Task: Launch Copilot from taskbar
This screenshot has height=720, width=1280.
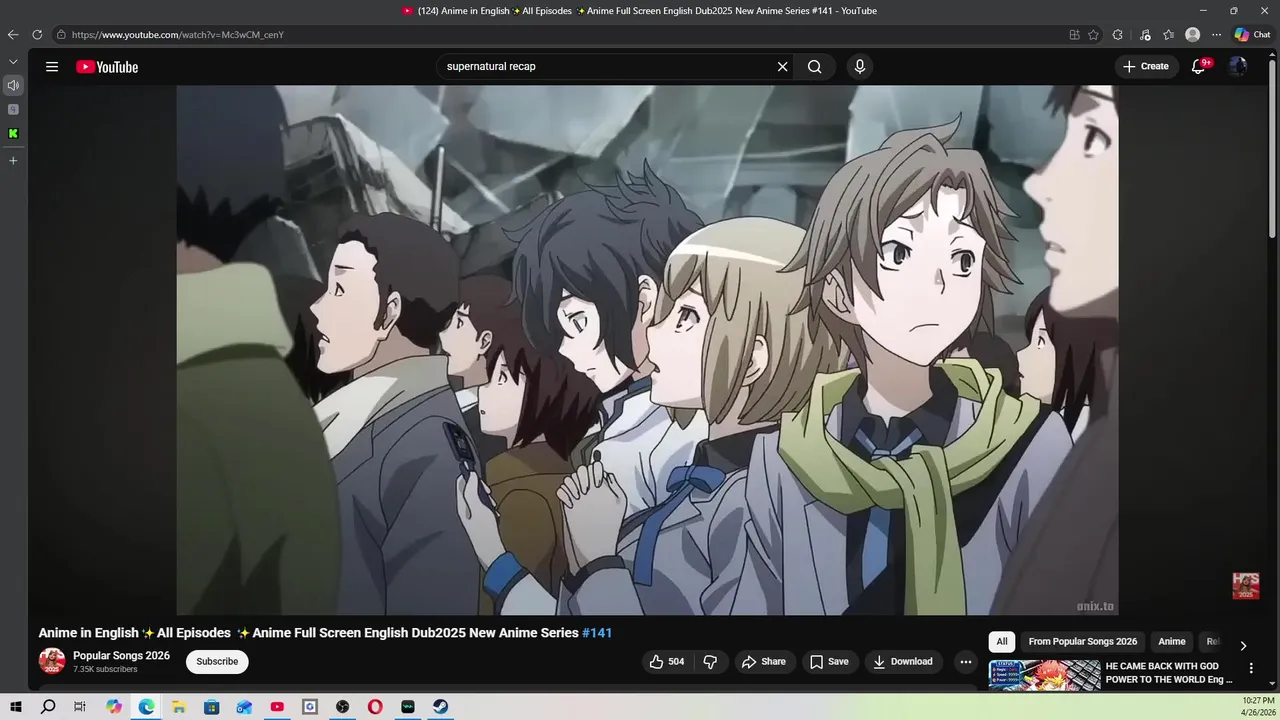Action: pos(114,707)
